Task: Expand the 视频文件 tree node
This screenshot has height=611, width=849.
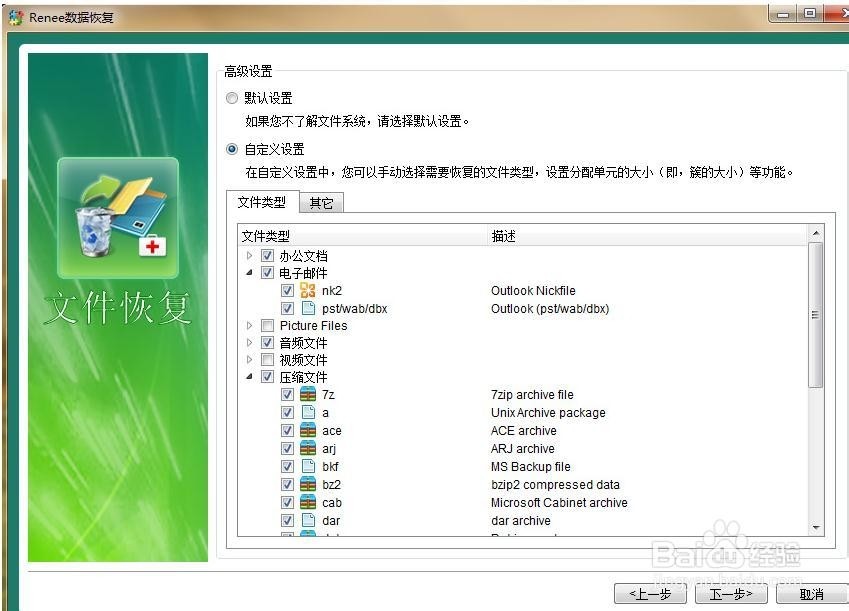Action: click(x=249, y=360)
